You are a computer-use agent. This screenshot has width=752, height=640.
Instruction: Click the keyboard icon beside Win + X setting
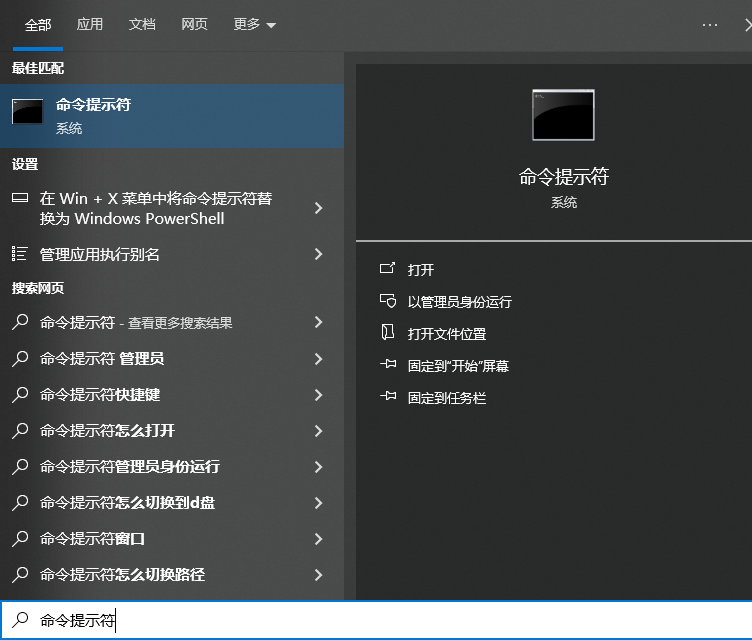click(20, 198)
